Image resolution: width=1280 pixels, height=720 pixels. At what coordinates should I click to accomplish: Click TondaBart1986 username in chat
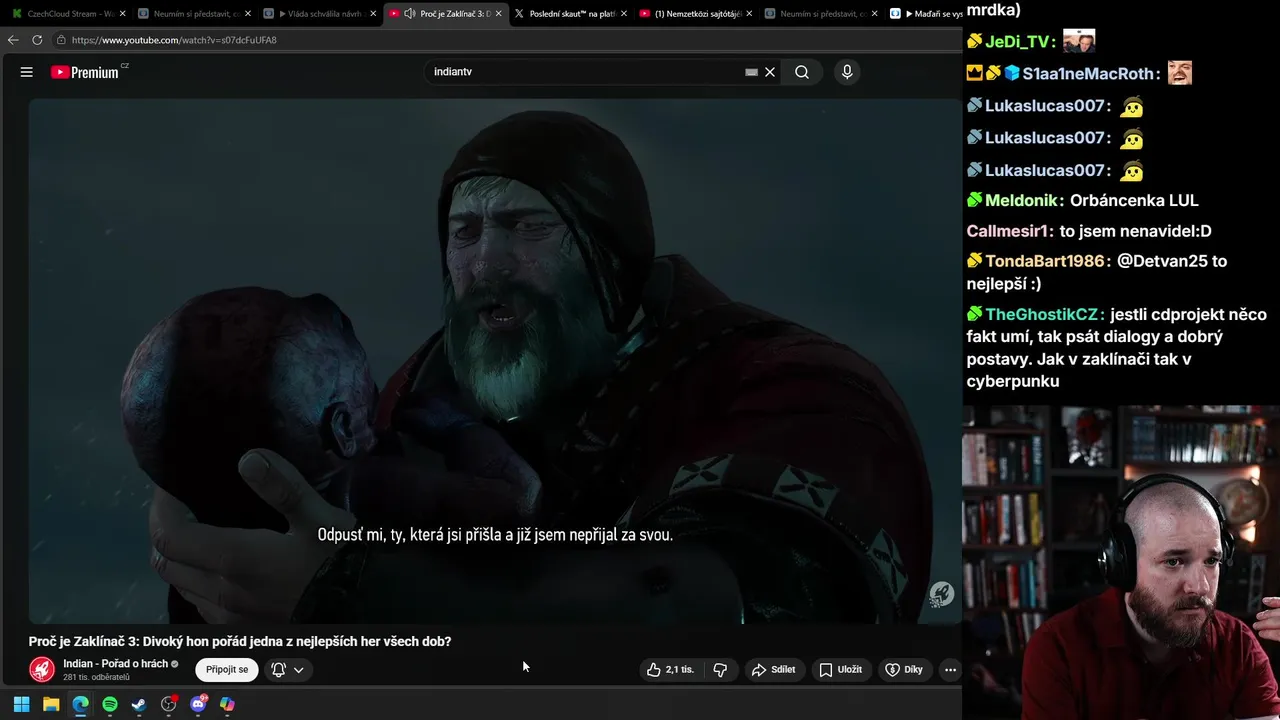tap(1046, 261)
